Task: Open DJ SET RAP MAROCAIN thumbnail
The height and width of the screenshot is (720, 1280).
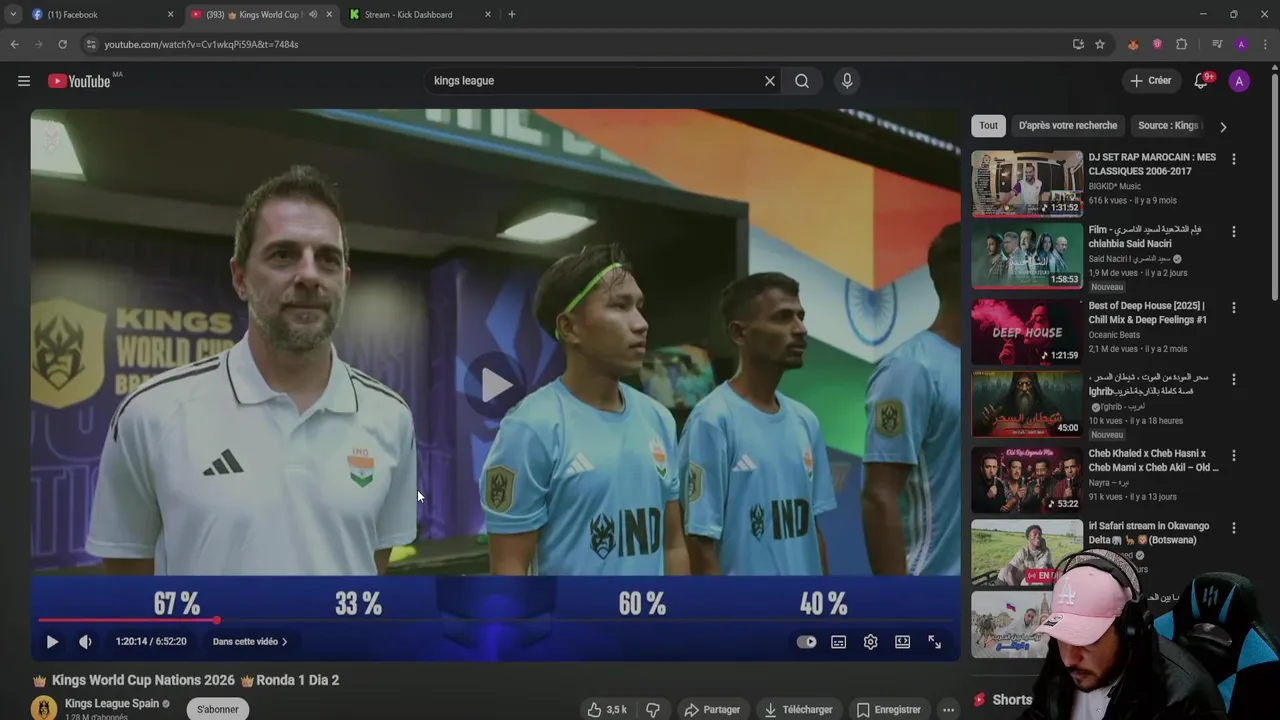Action: pyautogui.click(x=1027, y=184)
